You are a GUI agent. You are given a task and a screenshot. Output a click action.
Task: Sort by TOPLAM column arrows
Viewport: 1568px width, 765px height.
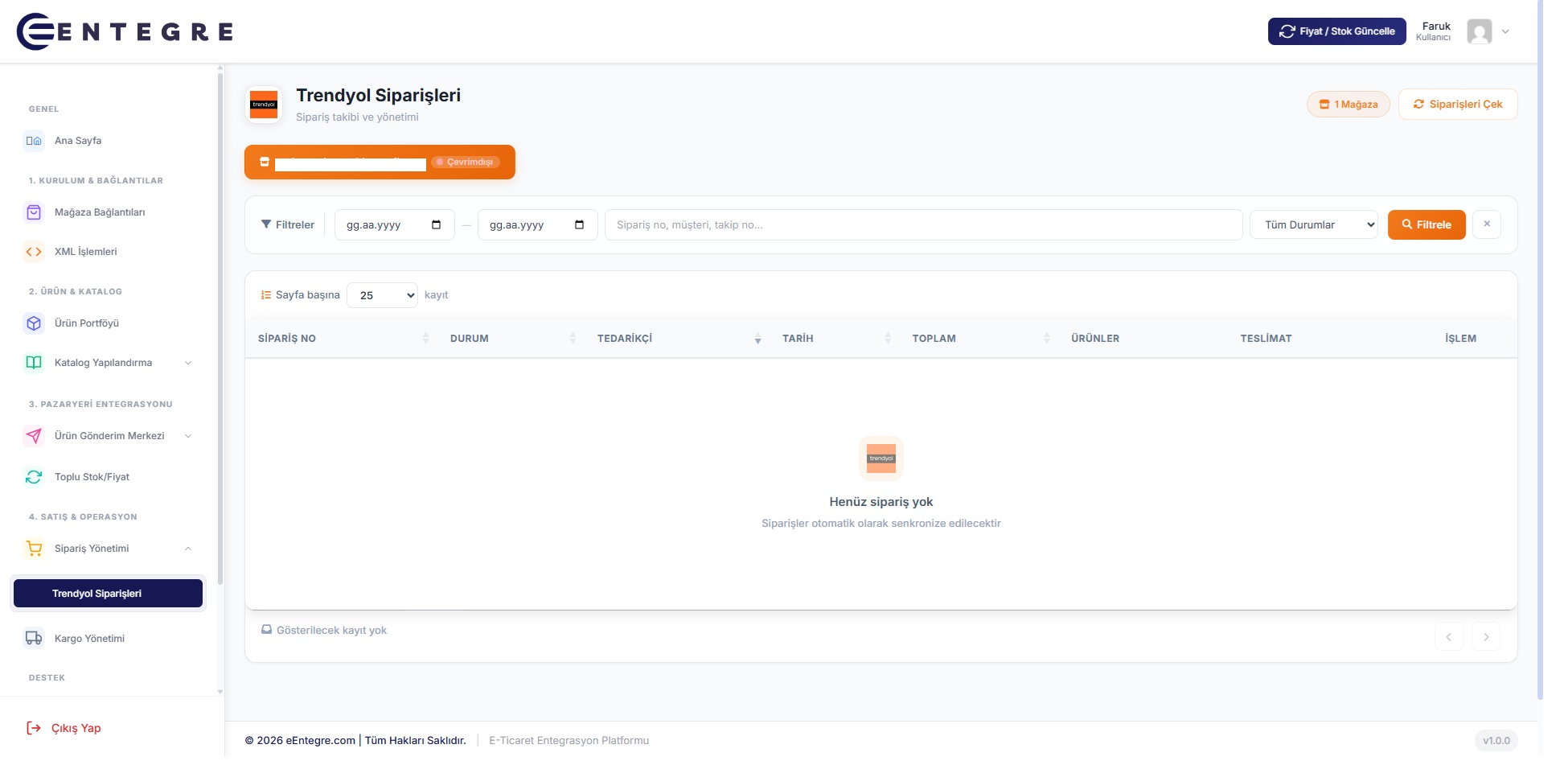point(1047,339)
